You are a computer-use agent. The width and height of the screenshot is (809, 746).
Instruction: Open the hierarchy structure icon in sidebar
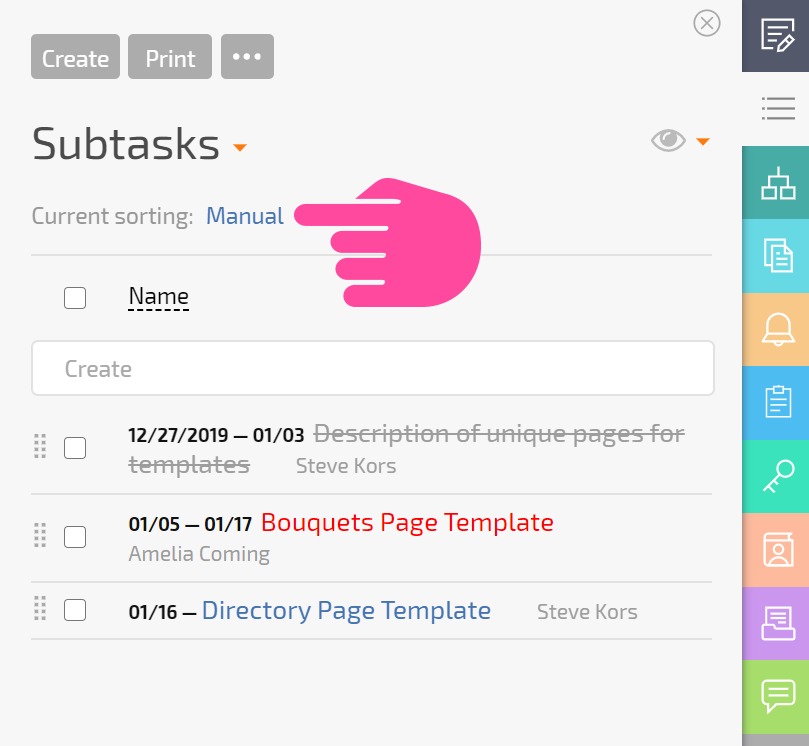click(776, 183)
